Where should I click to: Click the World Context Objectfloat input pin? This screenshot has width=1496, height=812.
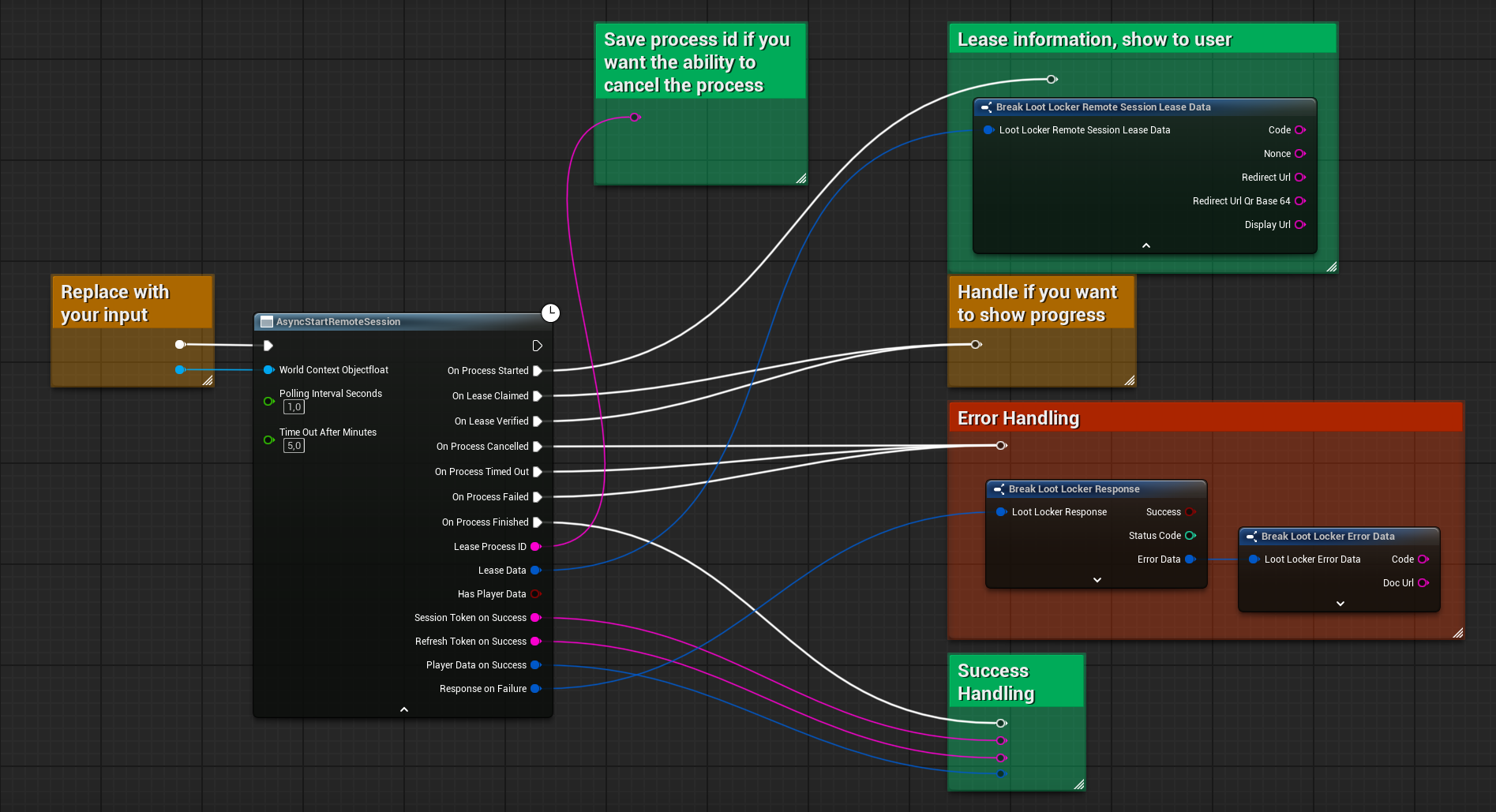click(268, 370)
